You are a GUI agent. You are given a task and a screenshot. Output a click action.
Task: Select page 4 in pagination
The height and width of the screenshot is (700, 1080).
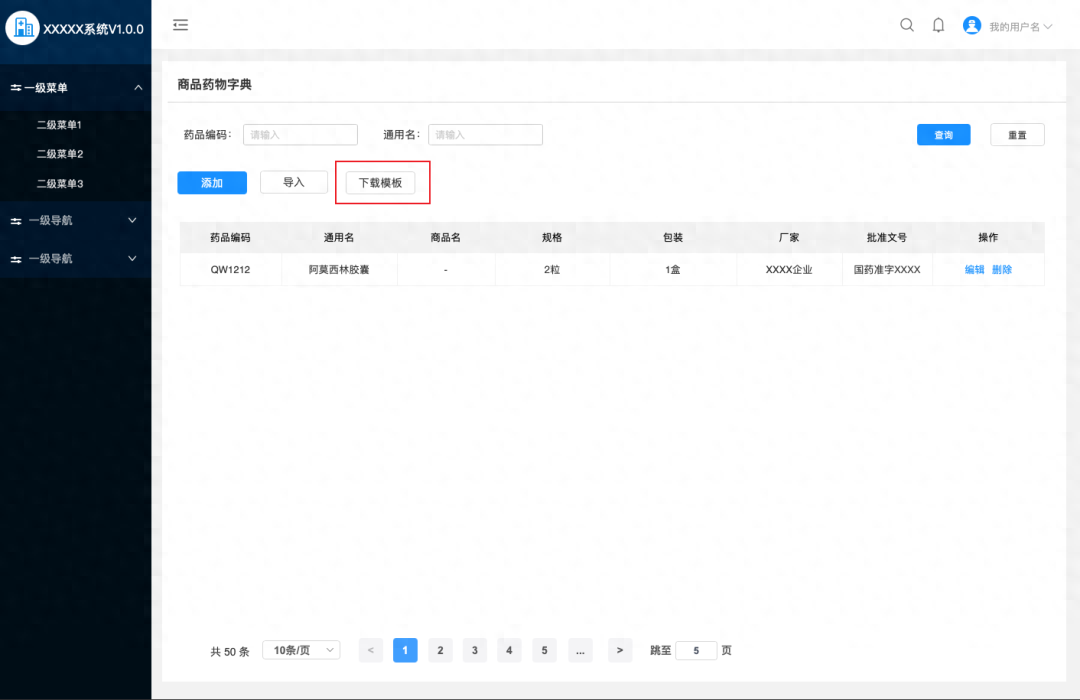click(509, 650)
